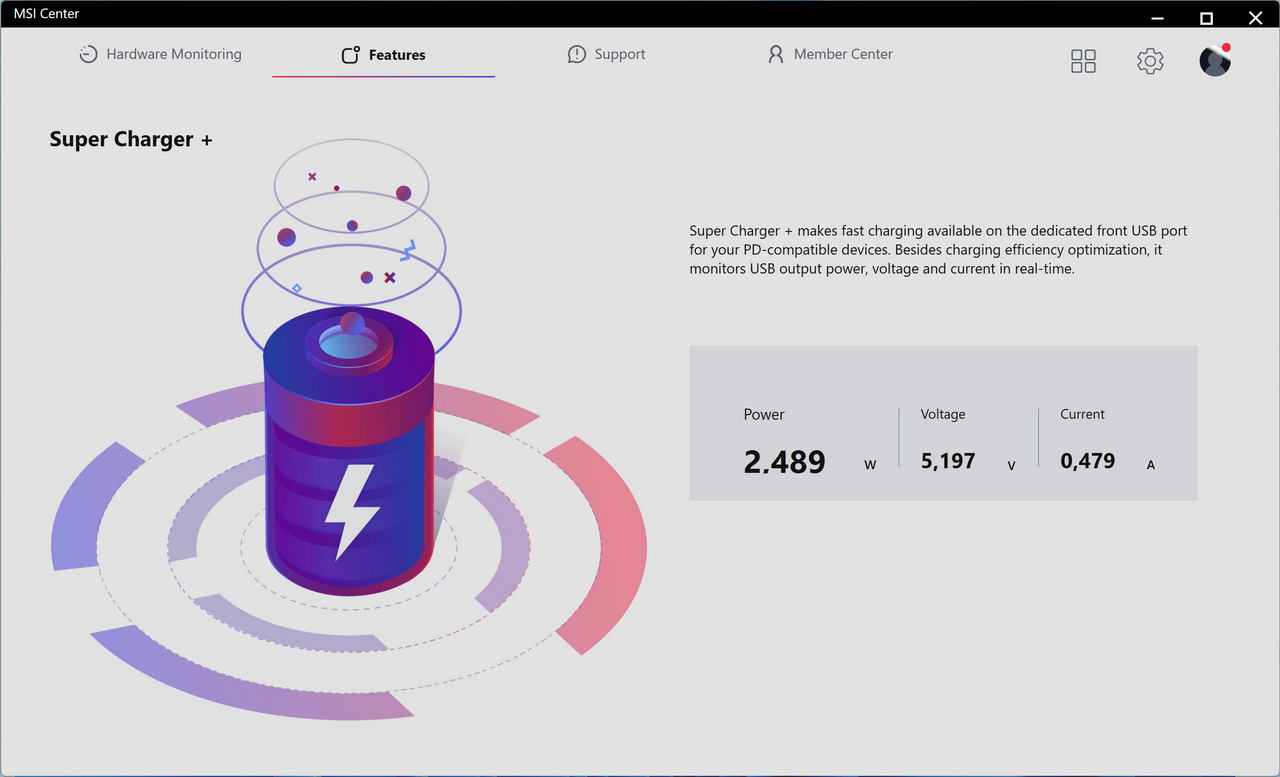Open the Support tab
This screenshot has width=1280, height=777.
619,55
